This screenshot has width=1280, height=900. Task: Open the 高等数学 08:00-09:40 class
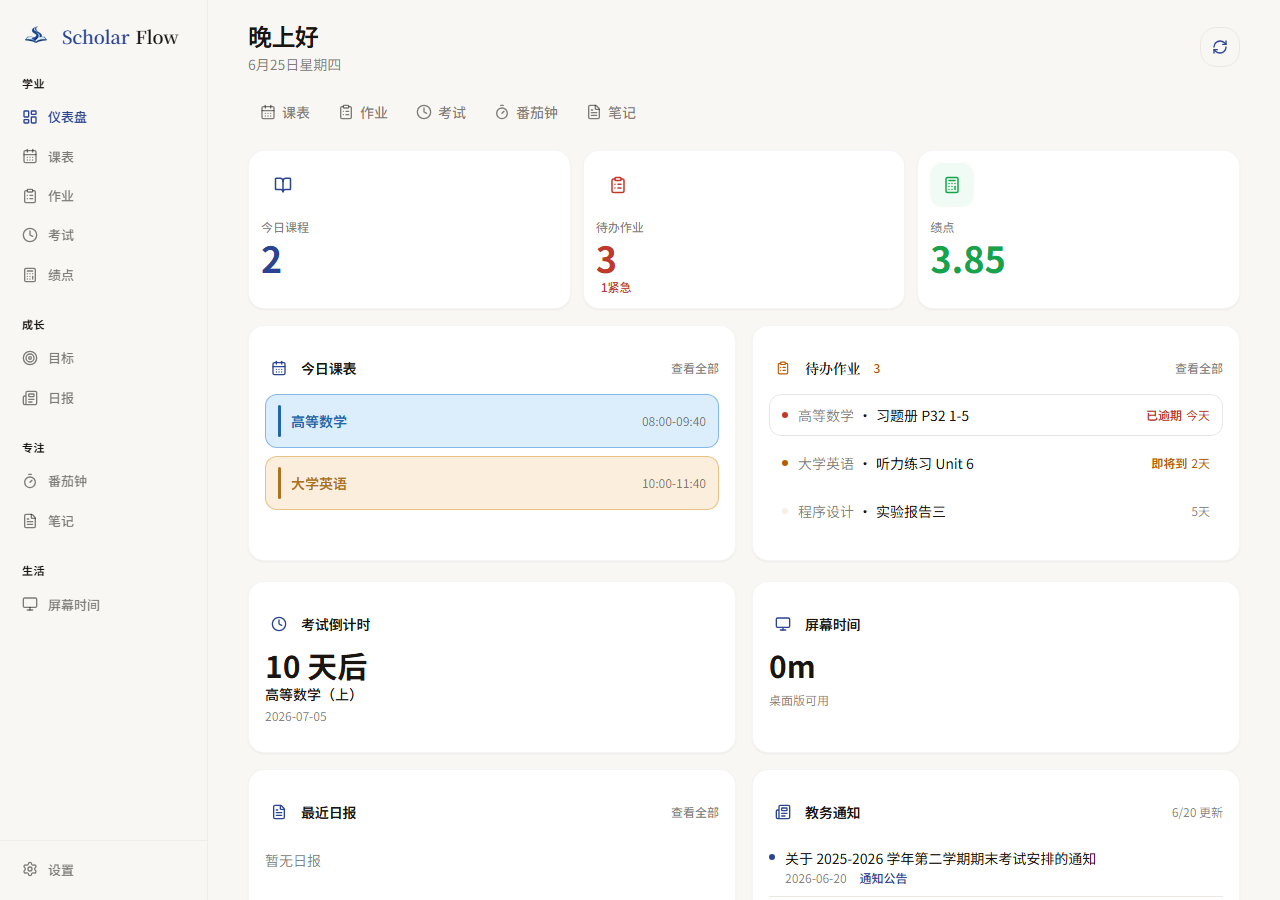coord(492,421)
